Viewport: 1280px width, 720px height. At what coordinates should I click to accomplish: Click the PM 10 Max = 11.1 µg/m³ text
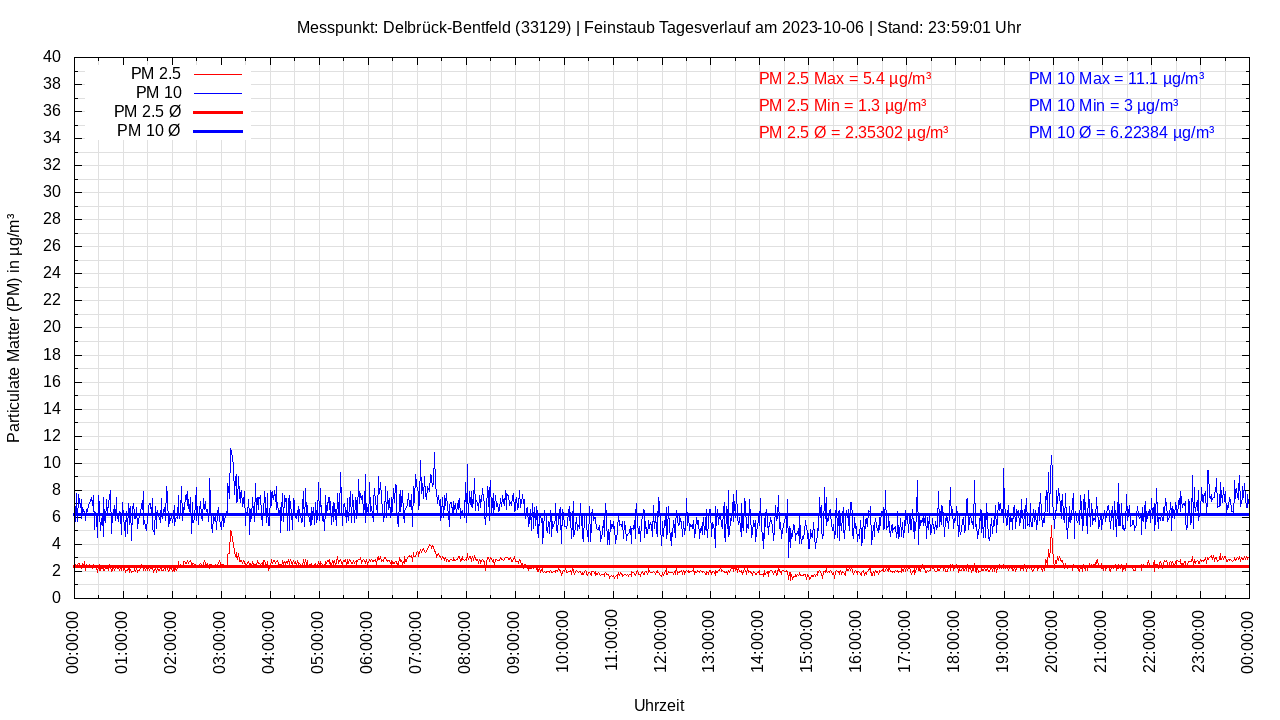tap(1116, 78)
